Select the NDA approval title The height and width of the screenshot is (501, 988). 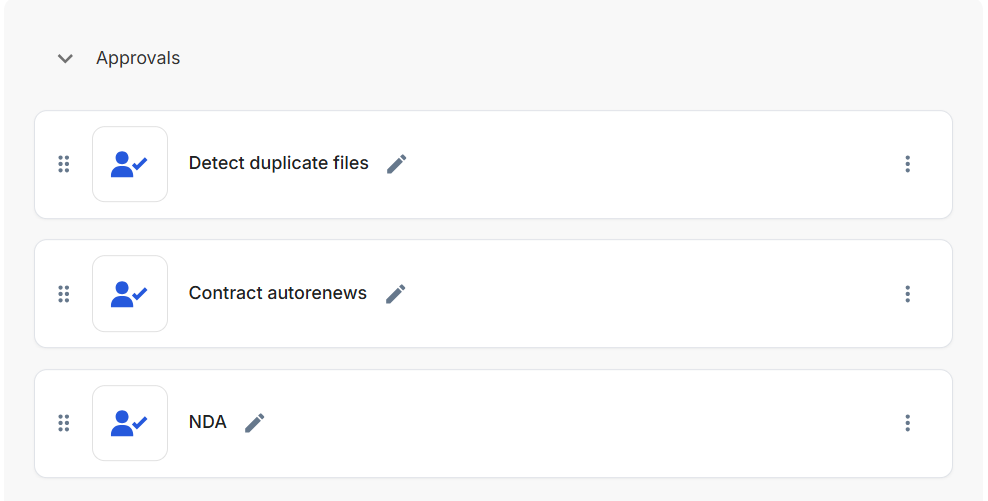click(207, 422)
